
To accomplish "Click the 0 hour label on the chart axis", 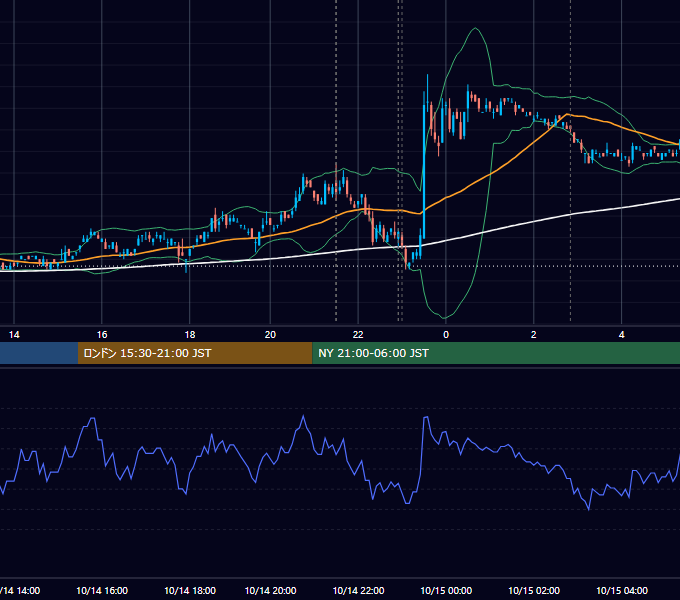I will tap(446, 335).
